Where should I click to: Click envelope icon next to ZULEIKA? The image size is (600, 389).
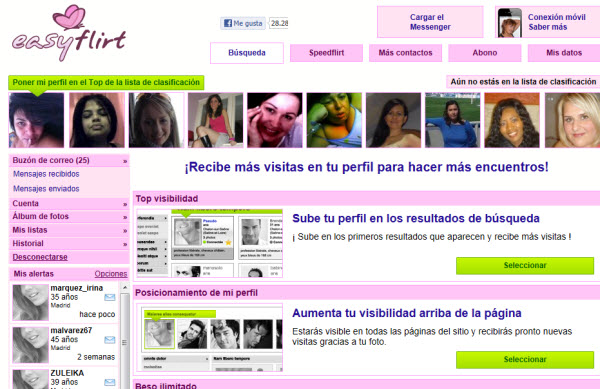(x=110, y=382)
